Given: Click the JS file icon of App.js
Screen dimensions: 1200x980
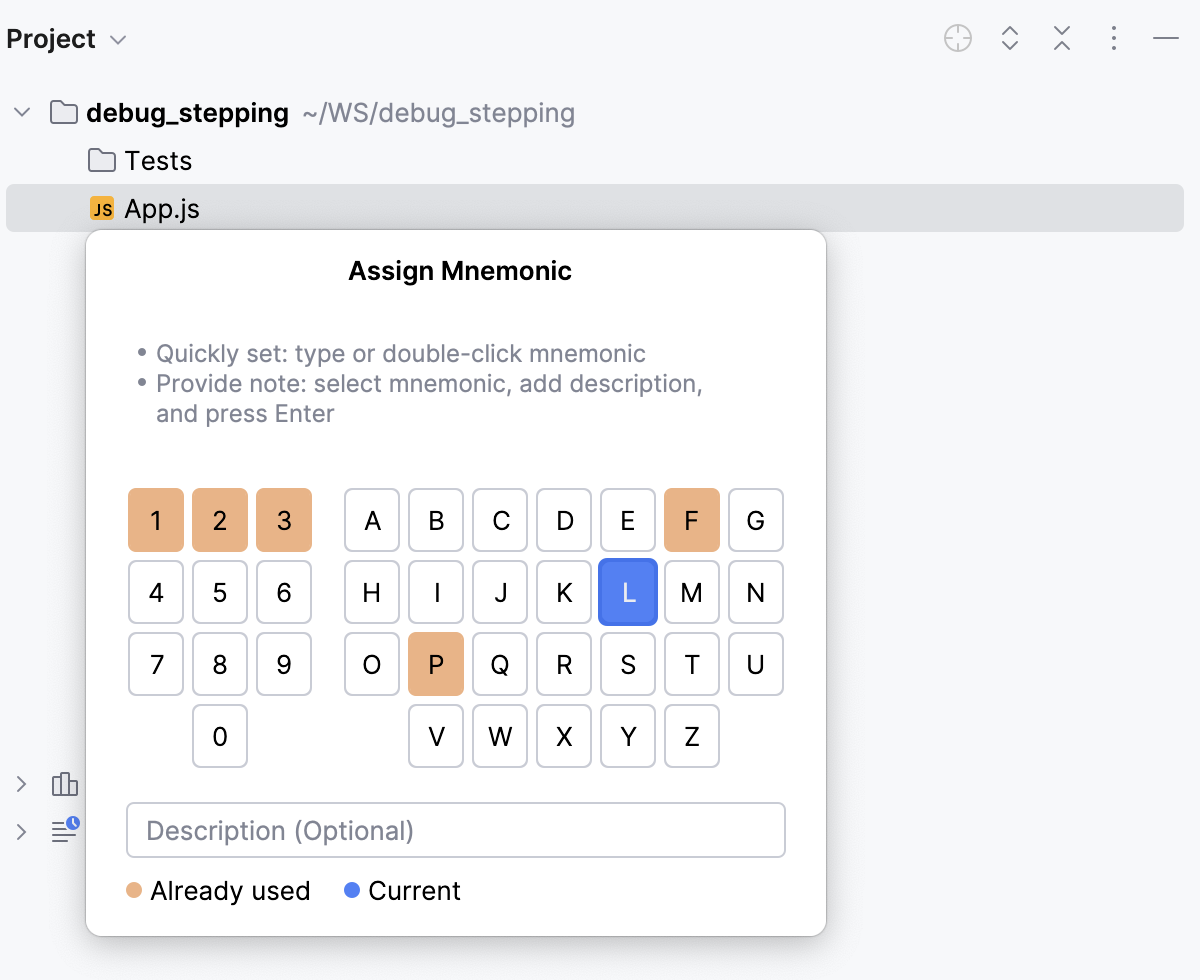Looking at the screenshot, I should (102, 209).
